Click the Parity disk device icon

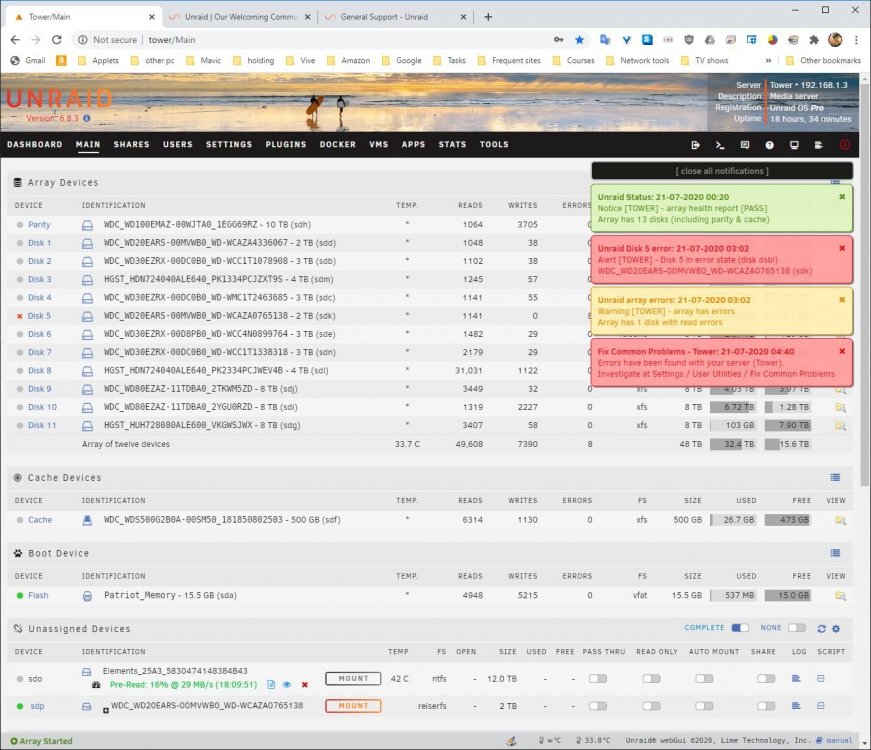[87, 225]
